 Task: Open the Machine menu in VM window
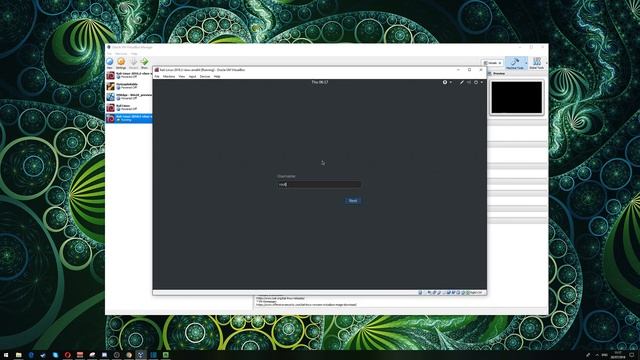[169, 76]
